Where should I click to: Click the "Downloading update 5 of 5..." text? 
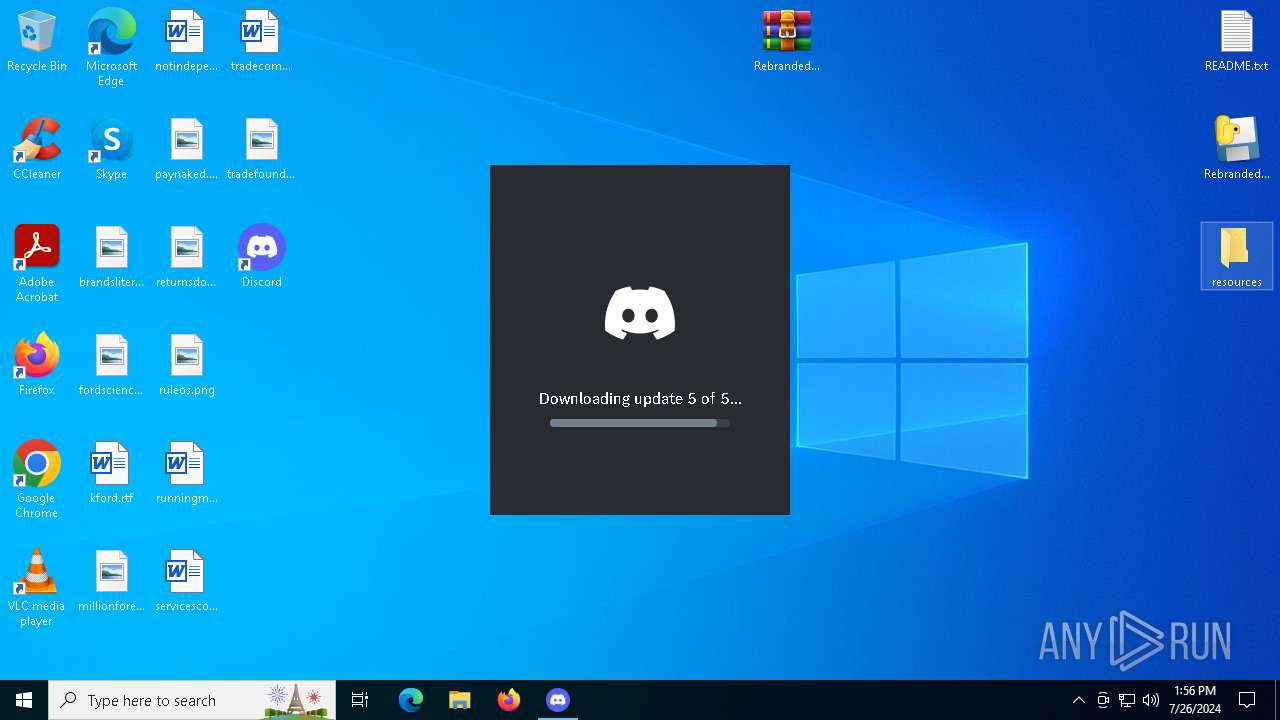pyautogui.click(x=640, y=398)
